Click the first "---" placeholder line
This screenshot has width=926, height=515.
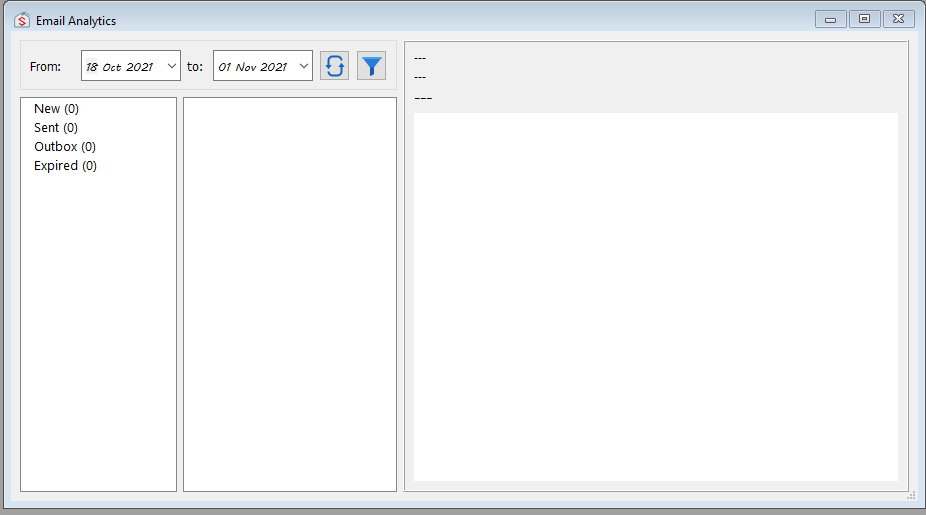(x=420, y=58)
